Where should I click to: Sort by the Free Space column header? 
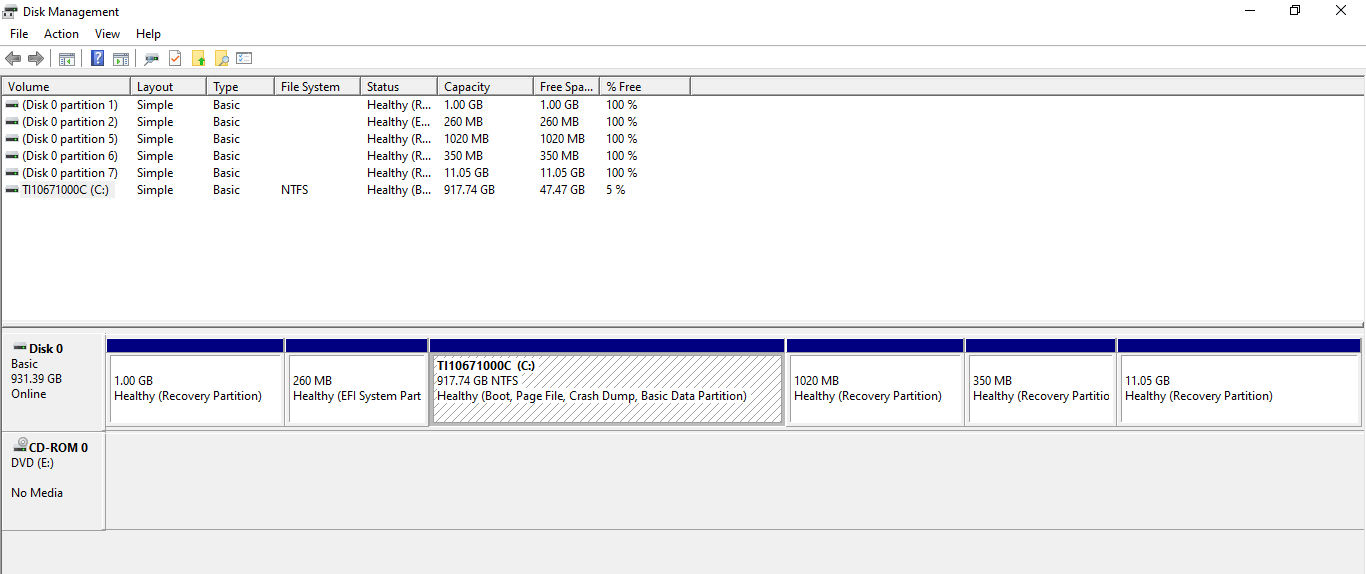566,87
